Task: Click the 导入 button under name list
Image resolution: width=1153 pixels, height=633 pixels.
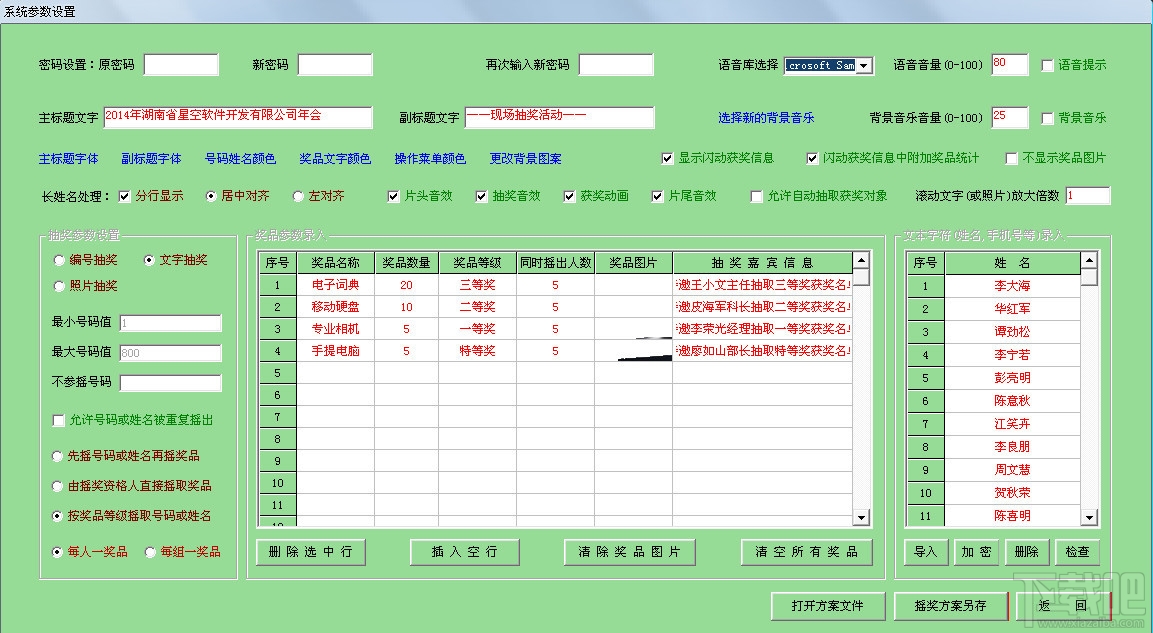Action: coord(925,552)
